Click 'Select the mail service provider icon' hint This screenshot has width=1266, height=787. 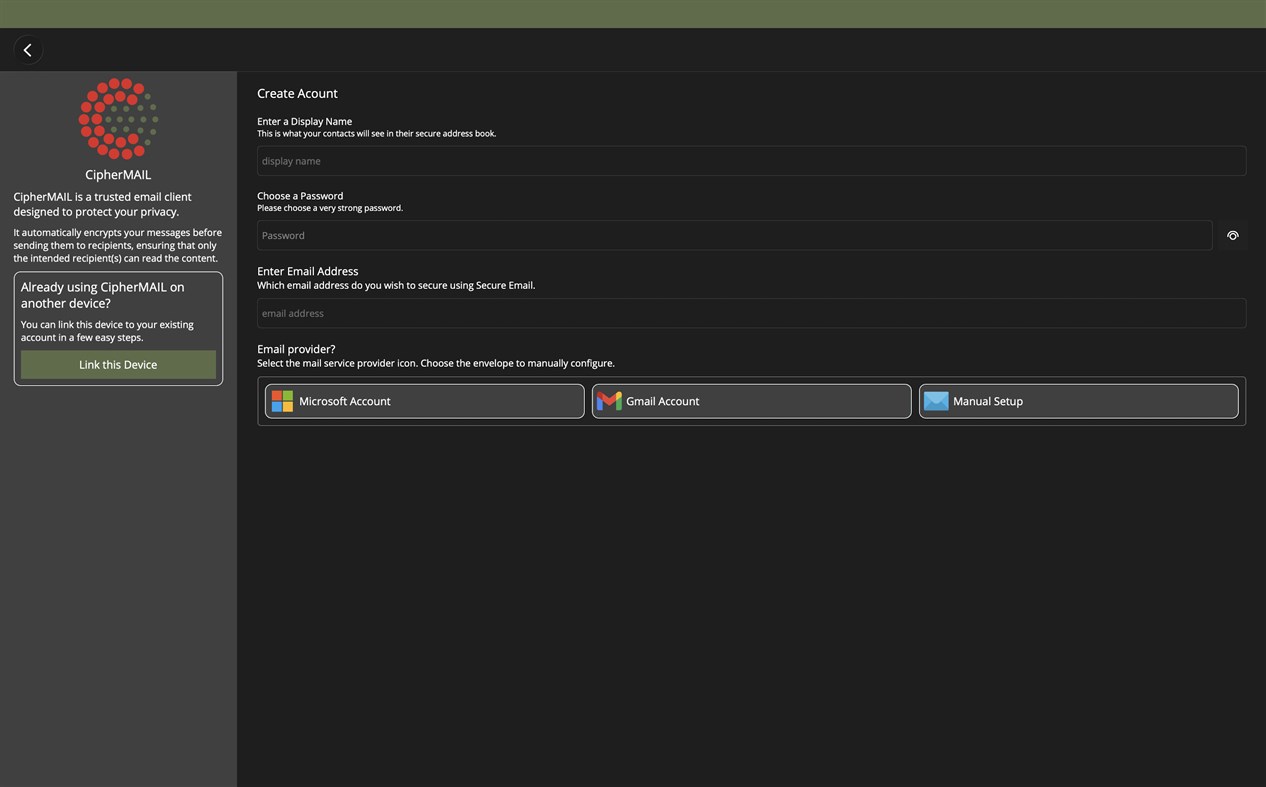pos(436,363)
